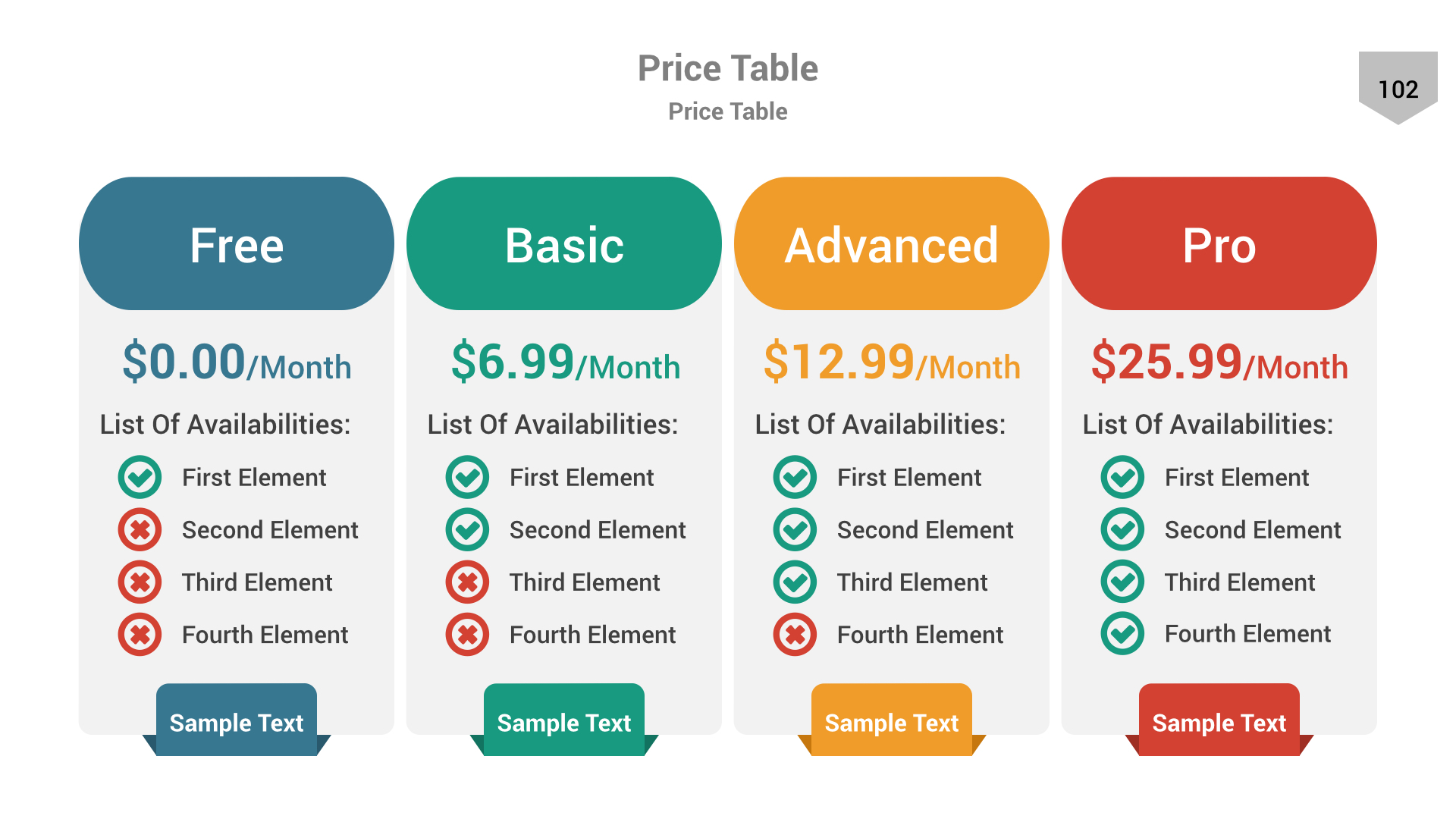Select the red Pro plan header

click(x=1219, y=244)
